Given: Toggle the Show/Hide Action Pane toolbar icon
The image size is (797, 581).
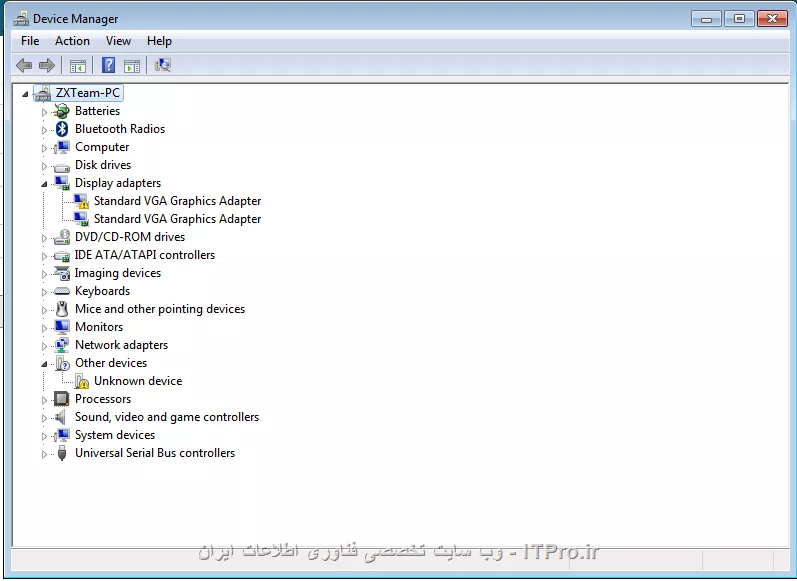Looking at the screenshot, I should tap(132, 66).
